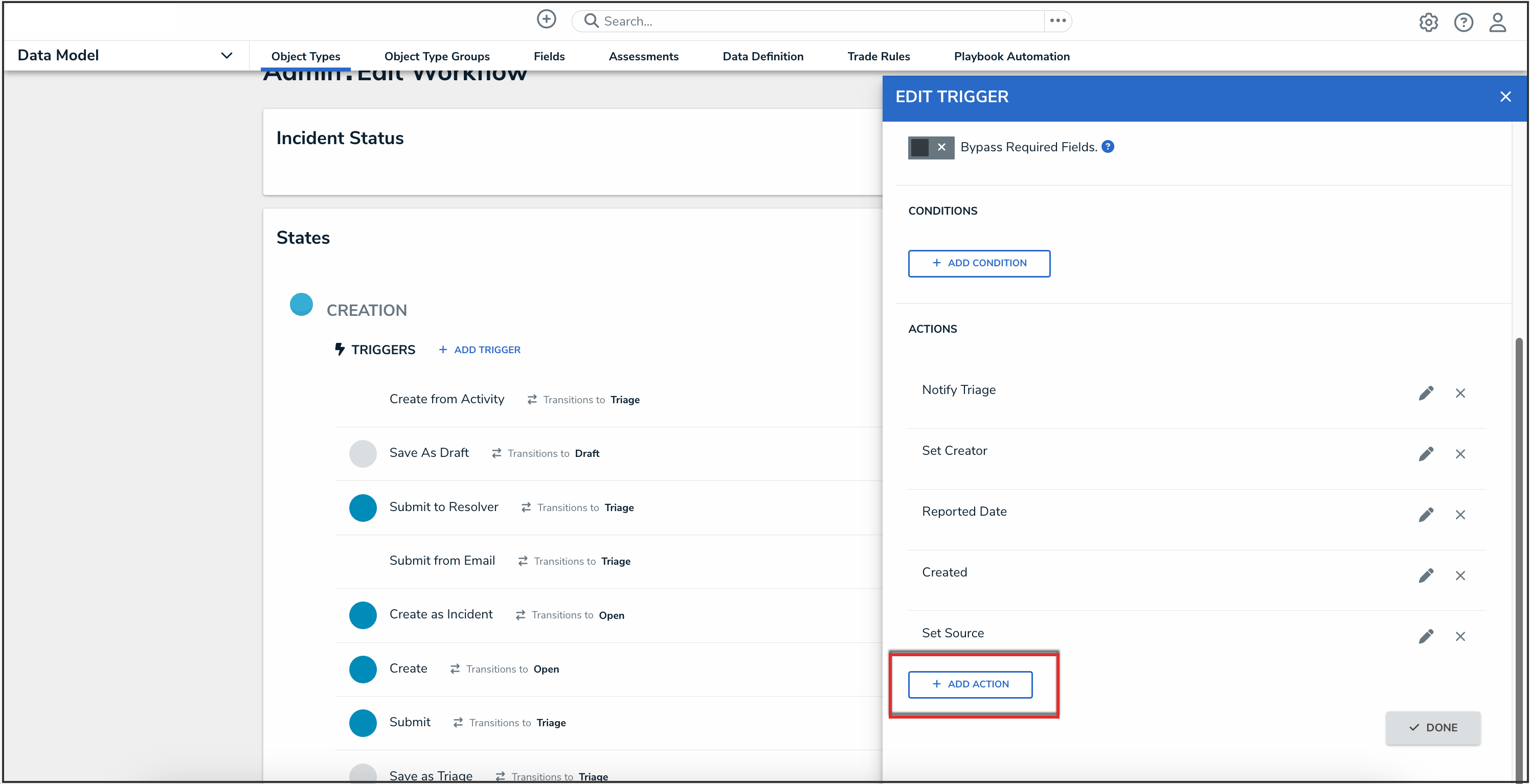
Task: Open the help question mark icon
Action: click(x=1464, y=22)
